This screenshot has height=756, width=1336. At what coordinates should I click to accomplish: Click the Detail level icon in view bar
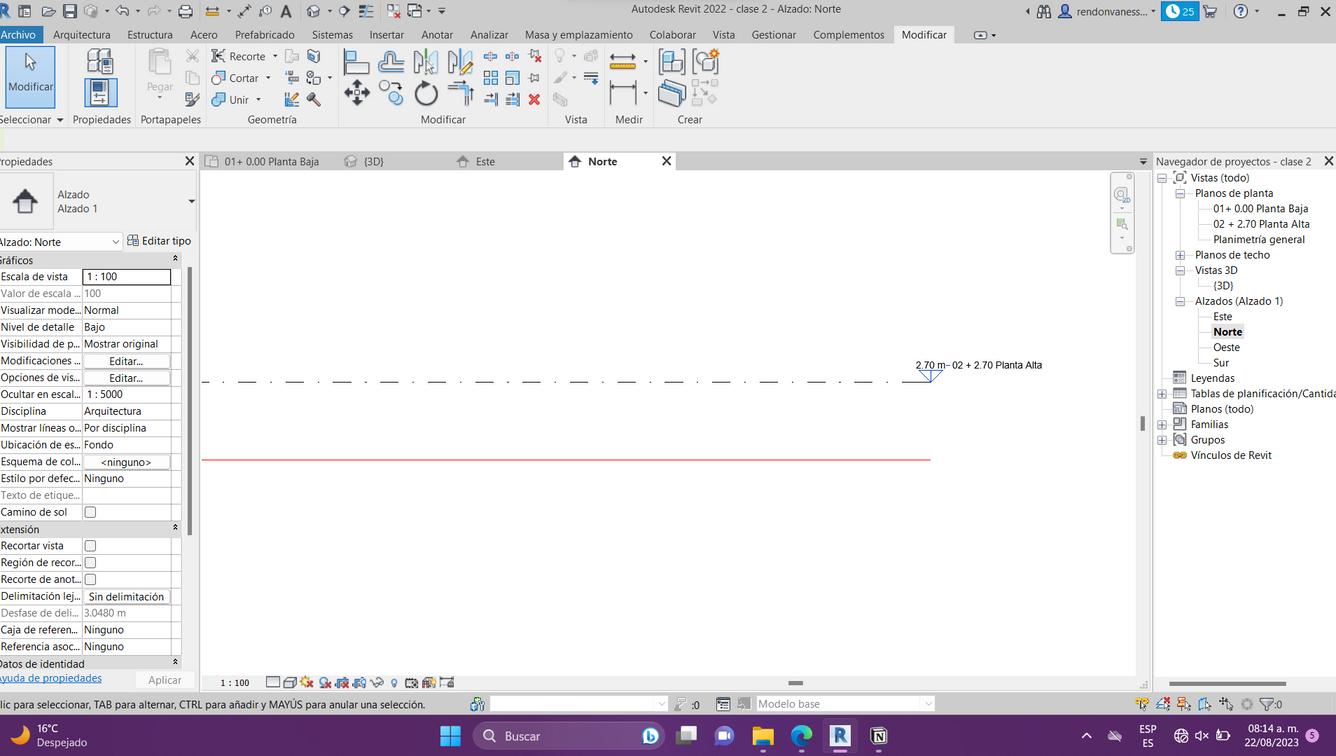click(x=273, y=683)
